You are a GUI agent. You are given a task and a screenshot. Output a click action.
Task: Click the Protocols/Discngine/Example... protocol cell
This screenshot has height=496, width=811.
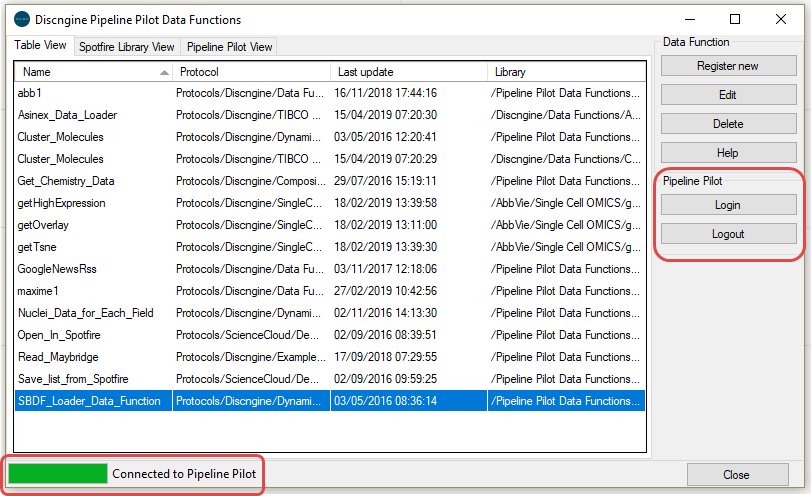[x=251, y=357]
